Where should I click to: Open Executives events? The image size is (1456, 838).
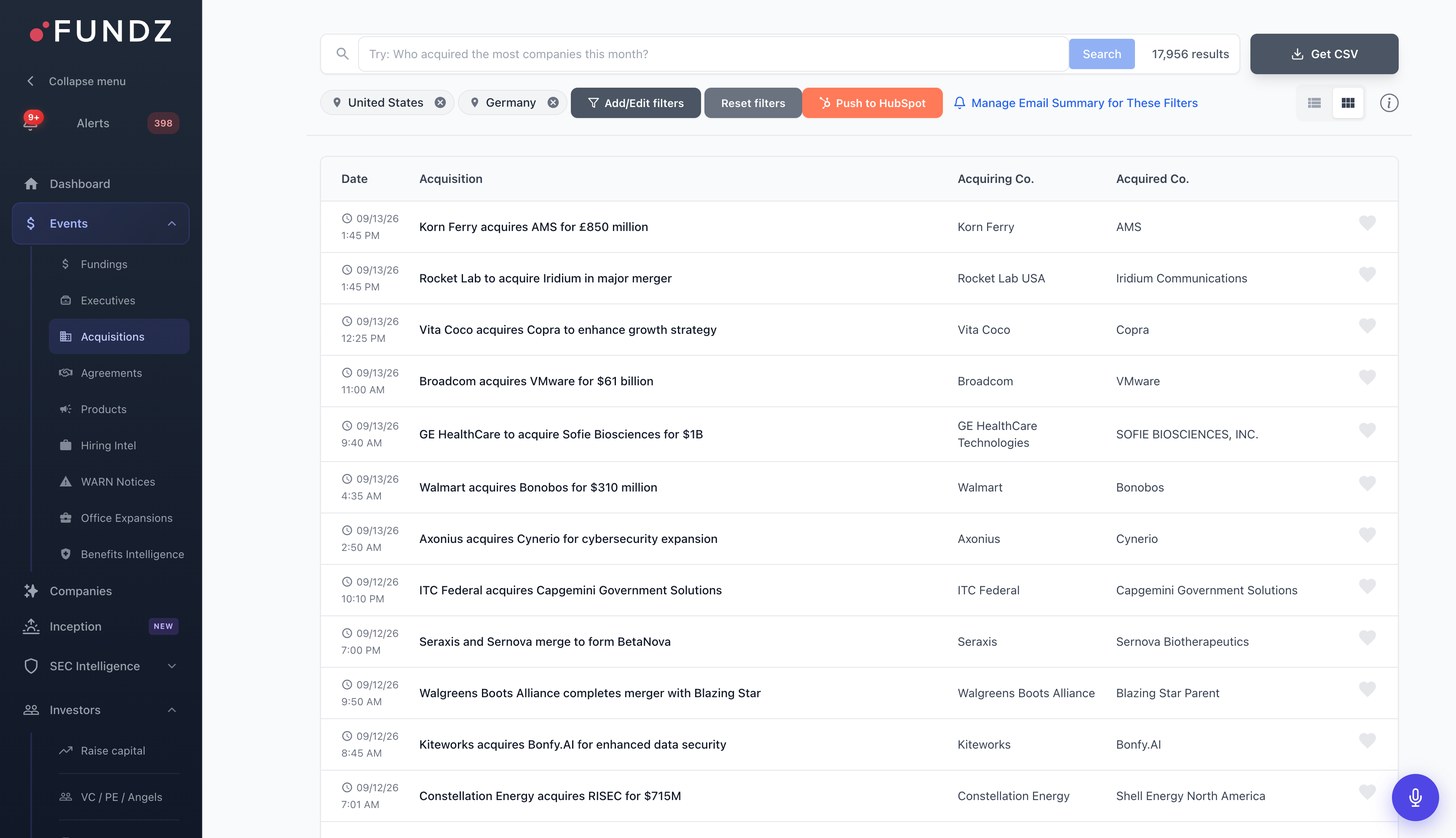pyautogui.click(x=108, y=301)
